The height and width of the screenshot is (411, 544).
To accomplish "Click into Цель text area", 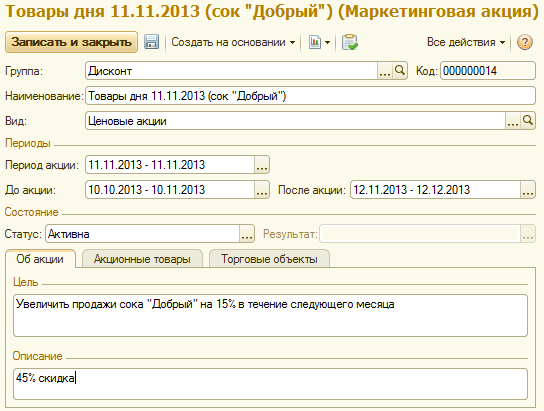I will (270, 316).
